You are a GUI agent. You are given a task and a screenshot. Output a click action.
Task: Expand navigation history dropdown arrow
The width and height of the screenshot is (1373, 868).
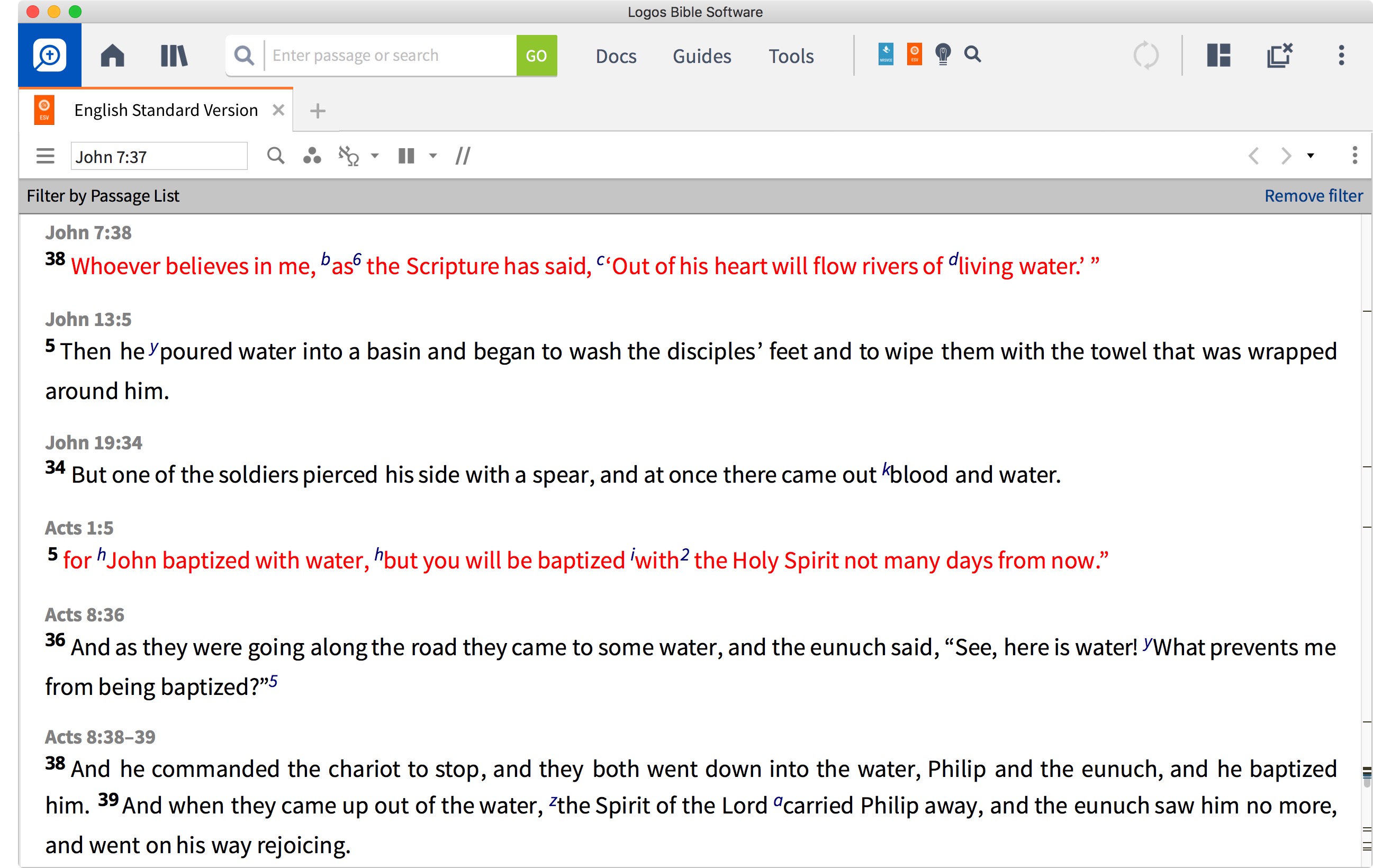[x=1311, y=156]
